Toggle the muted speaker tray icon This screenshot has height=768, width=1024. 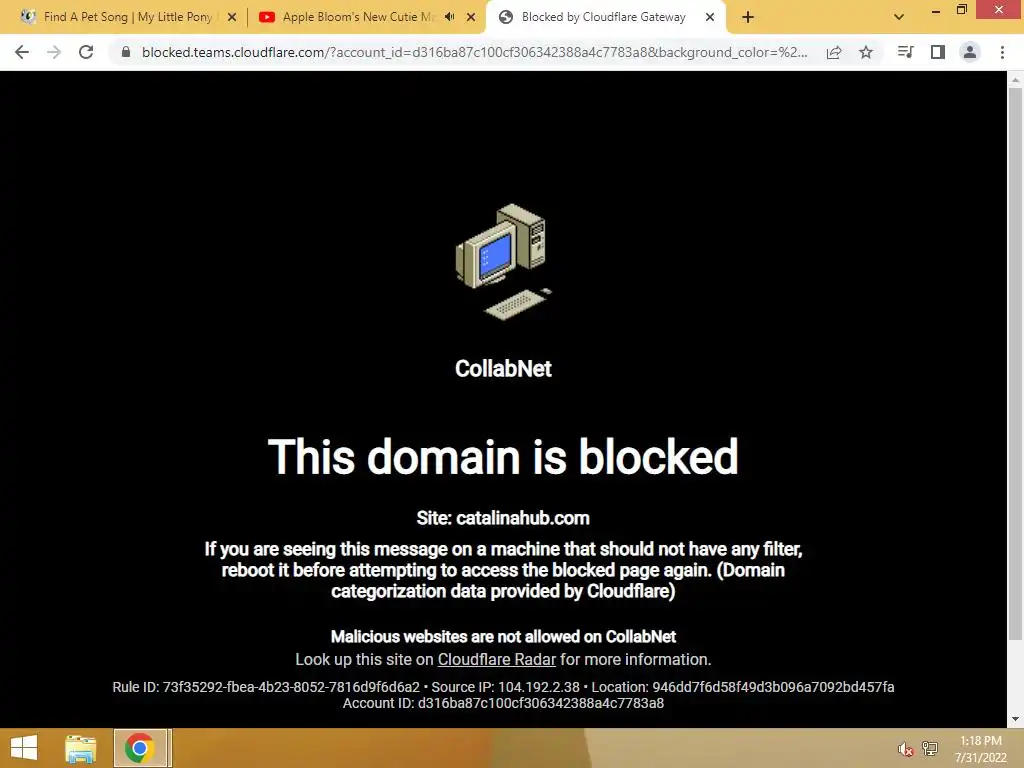904,749
